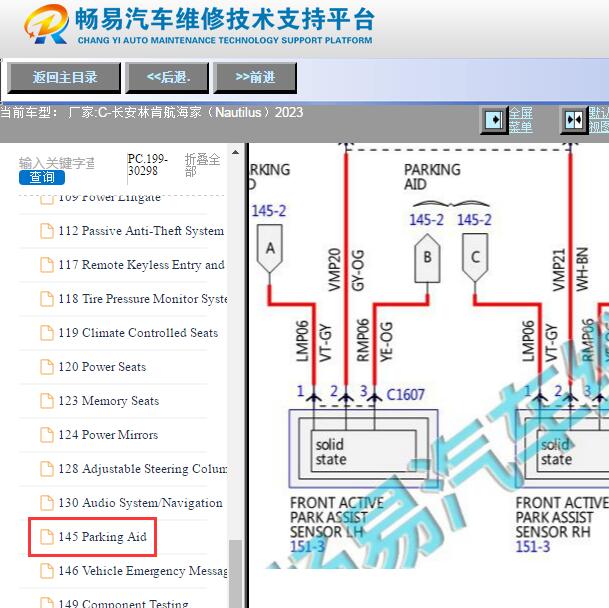Image resolution: width=609 pixels, height=608 pixels.
Task: Open 124 Power Mirrors entry
Action: pos(108,435)
